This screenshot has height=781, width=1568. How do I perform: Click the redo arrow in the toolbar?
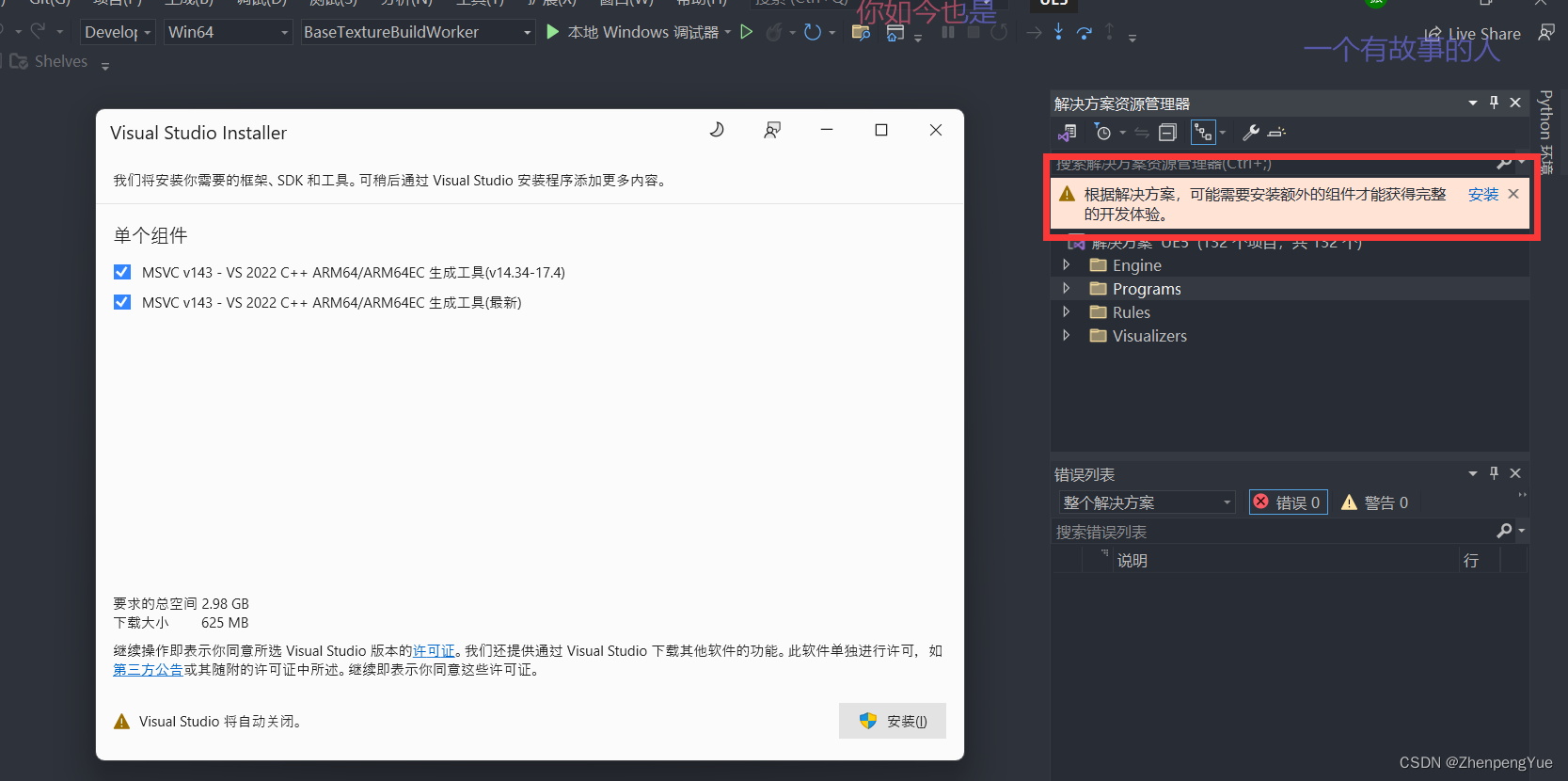tap(38, 31)
